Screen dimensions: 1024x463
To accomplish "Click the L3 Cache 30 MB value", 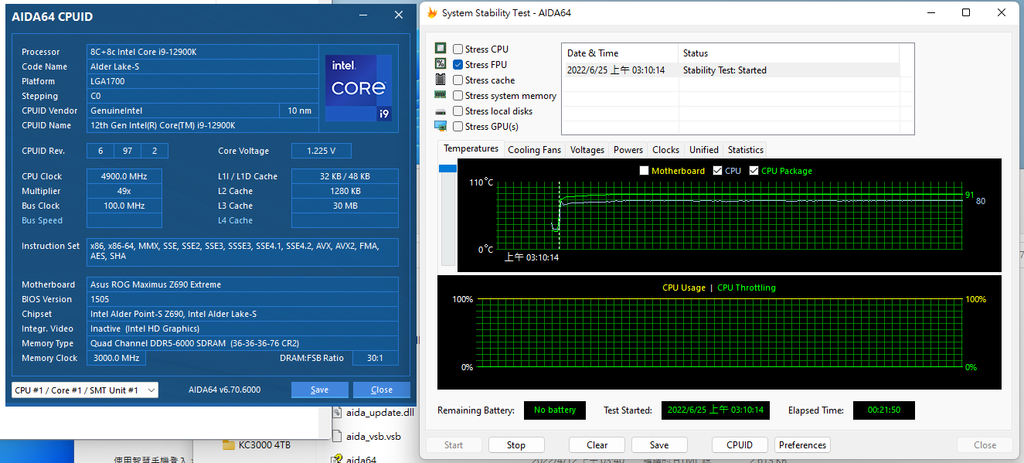I will [345, 206].
